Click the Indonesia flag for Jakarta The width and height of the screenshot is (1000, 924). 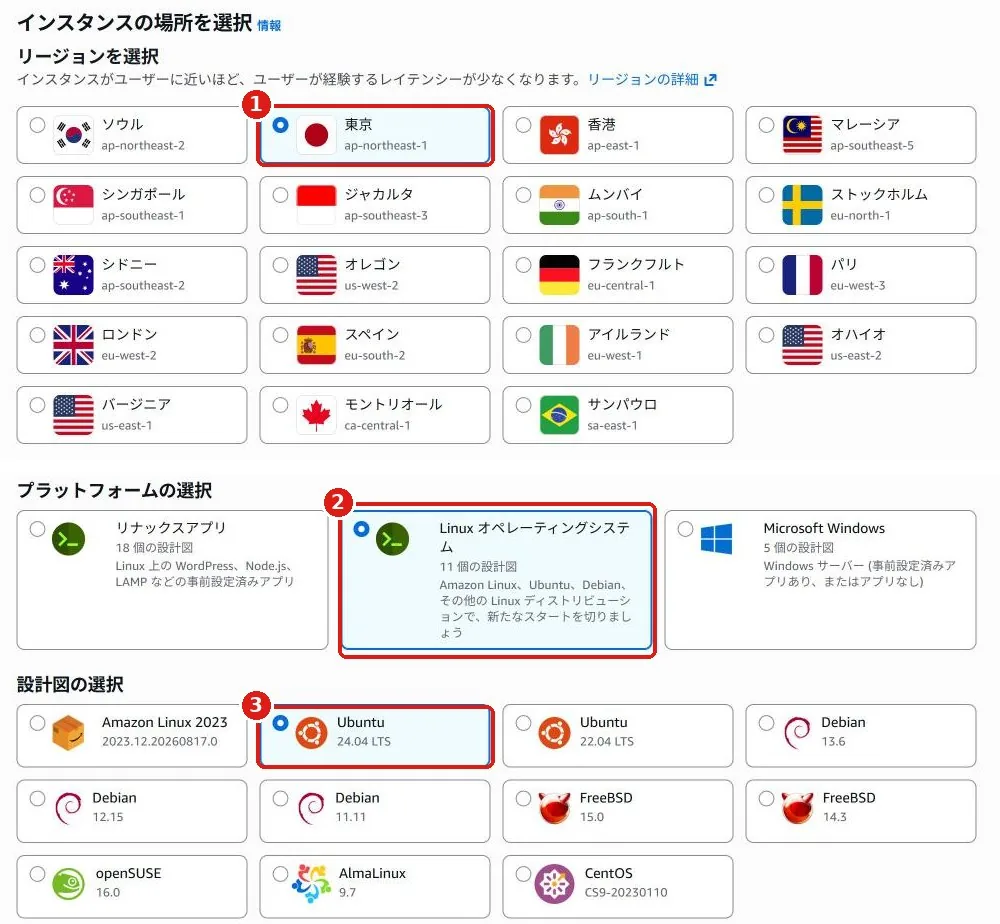pyautogui.click(x=316, y=205)
